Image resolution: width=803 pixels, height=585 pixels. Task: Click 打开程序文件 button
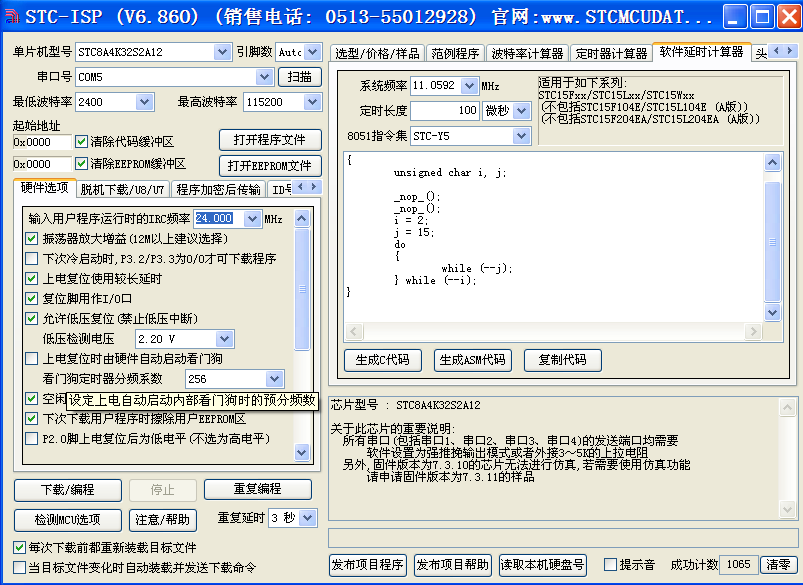(x=270, y=140)
